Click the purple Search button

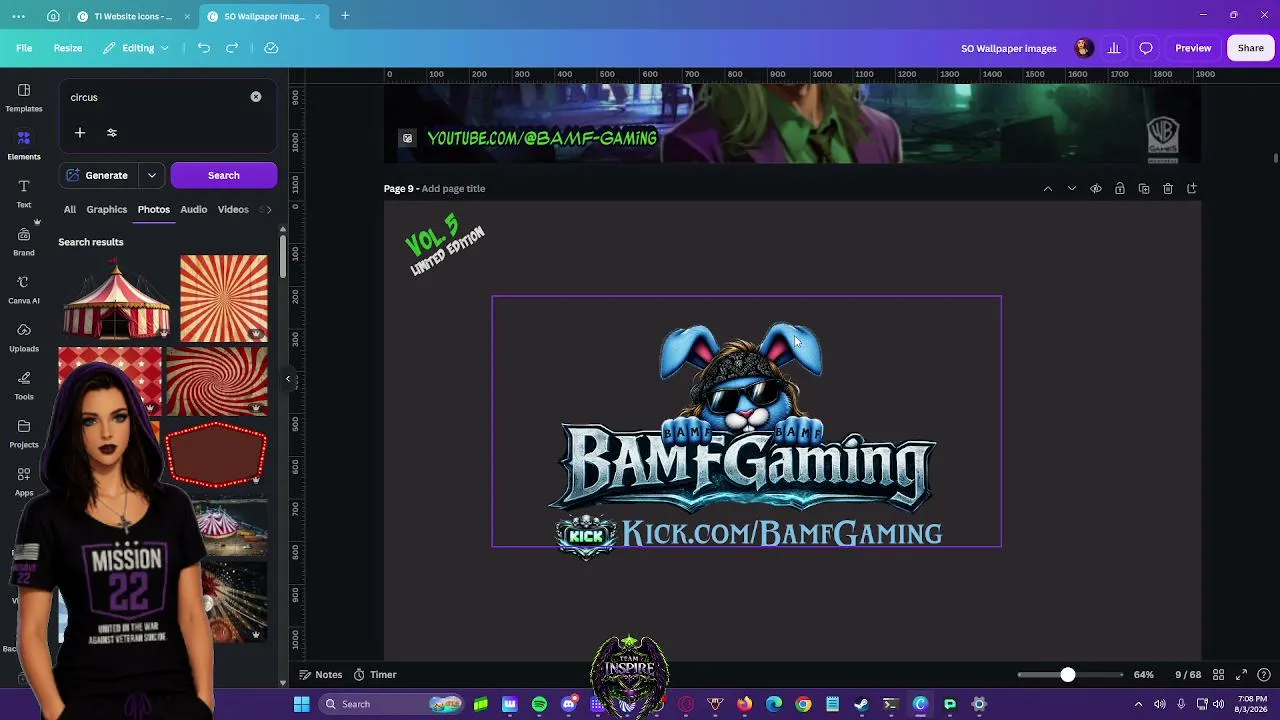coord(224,175)
